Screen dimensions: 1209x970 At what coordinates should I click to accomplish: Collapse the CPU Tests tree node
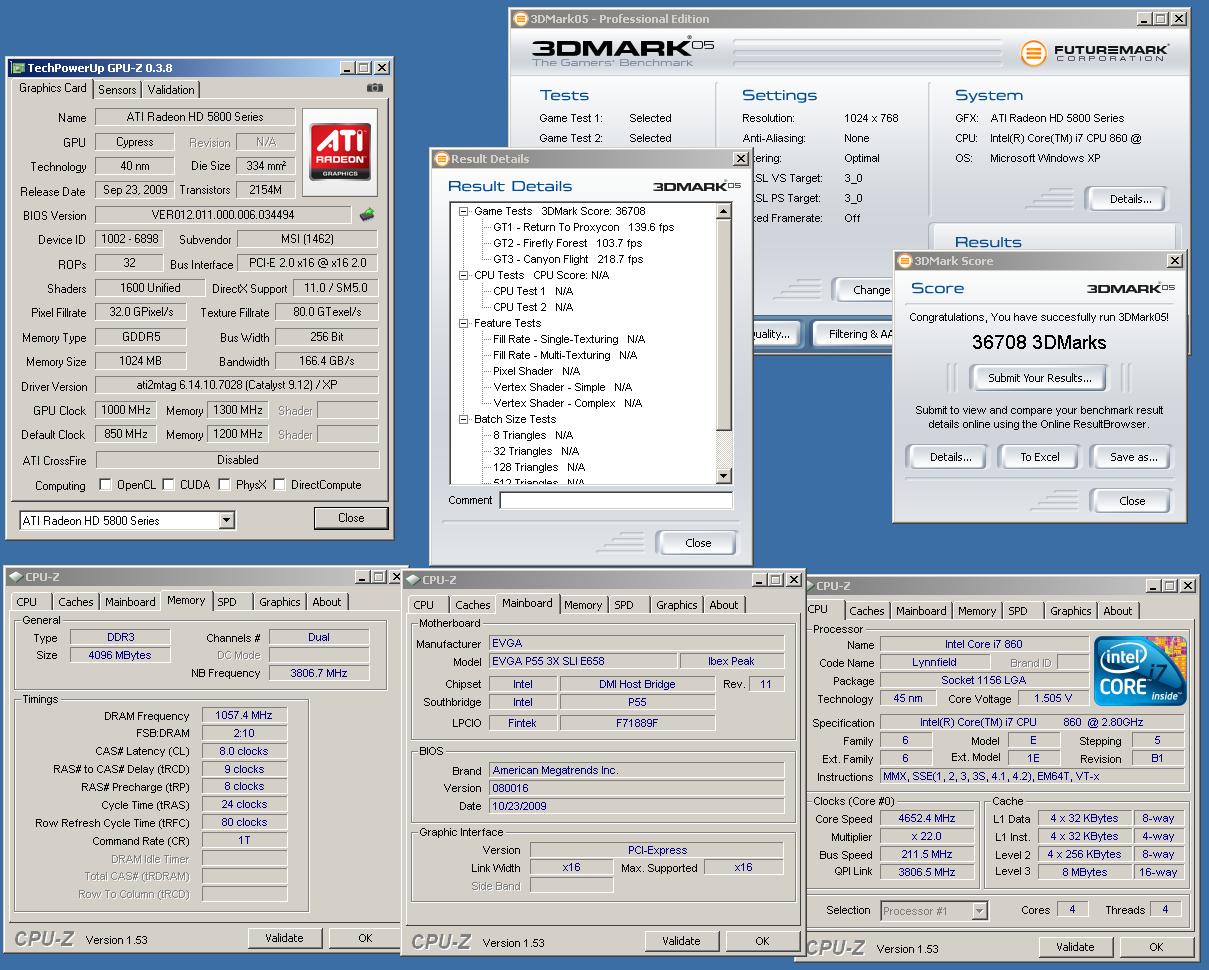pyautogui.click(x=464, y=275)
